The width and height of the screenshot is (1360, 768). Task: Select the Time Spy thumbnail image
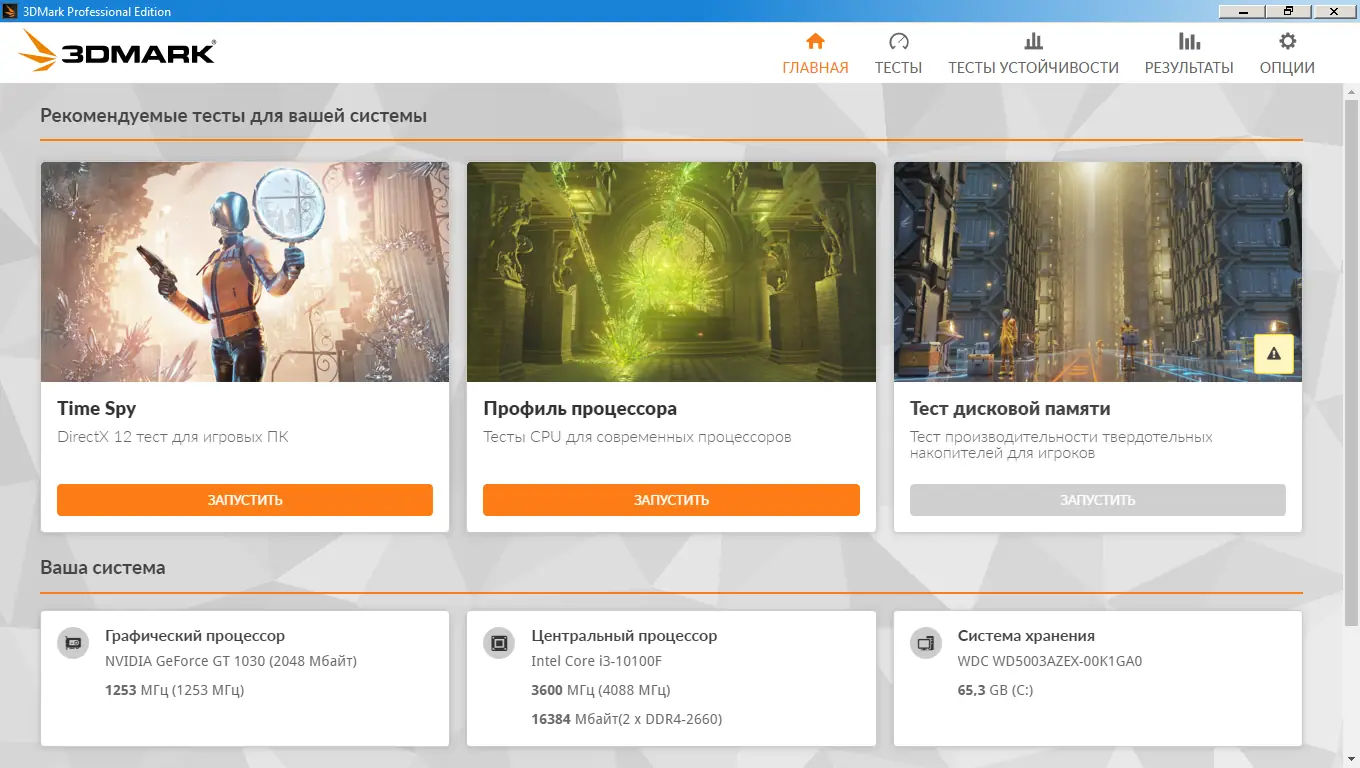[245, 272]
